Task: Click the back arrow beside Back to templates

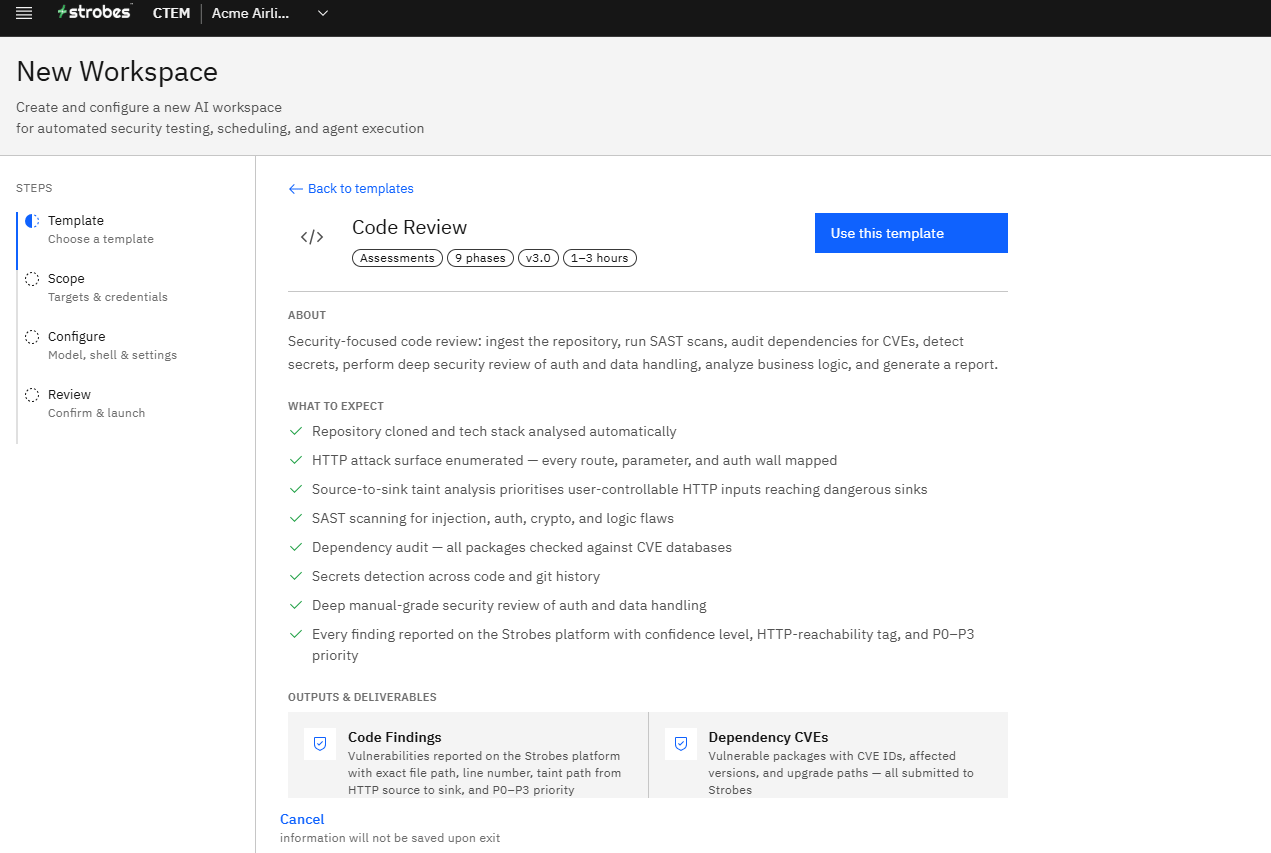Action: 295,189
